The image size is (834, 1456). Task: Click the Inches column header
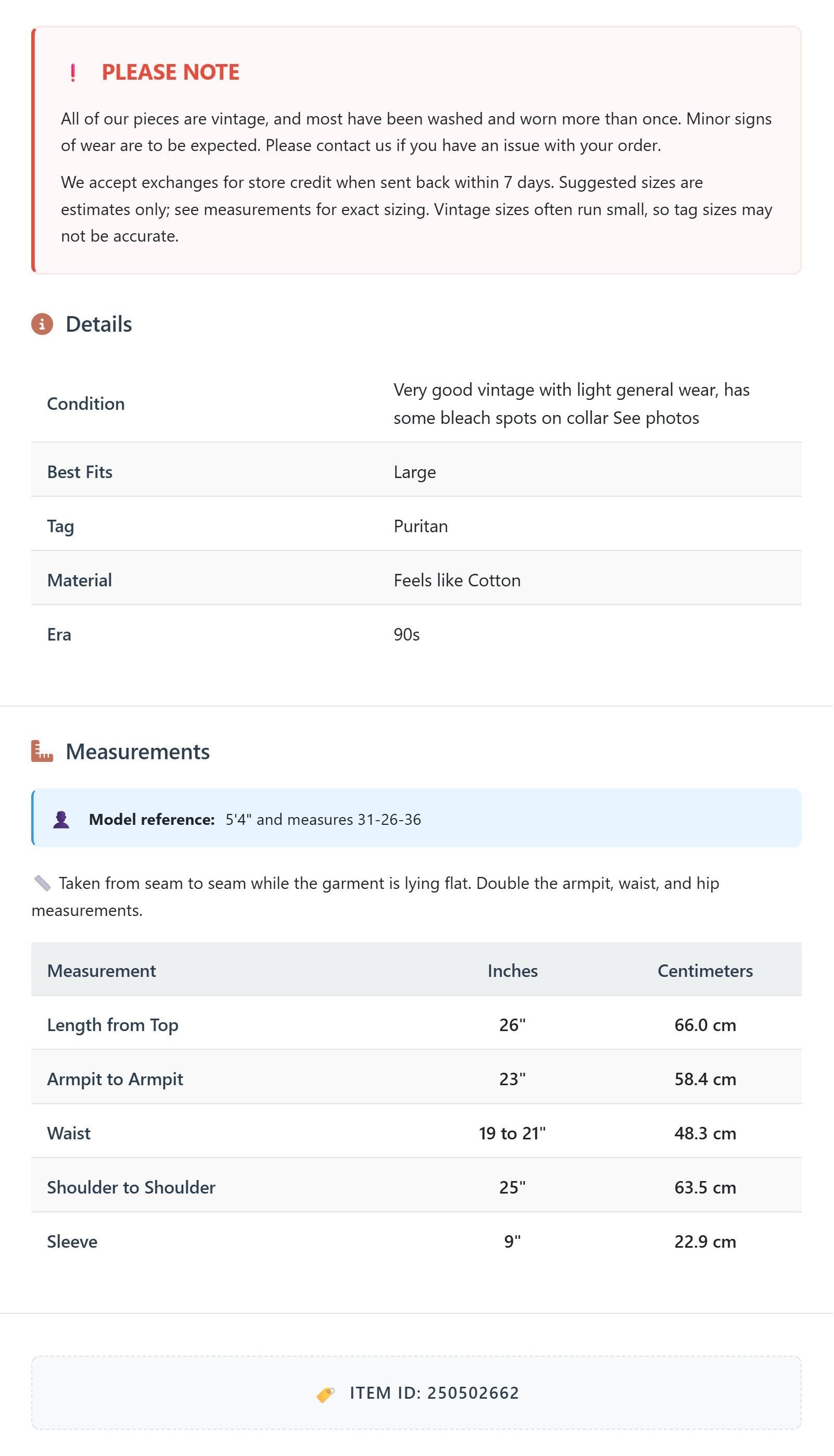(x=513, y=971)
